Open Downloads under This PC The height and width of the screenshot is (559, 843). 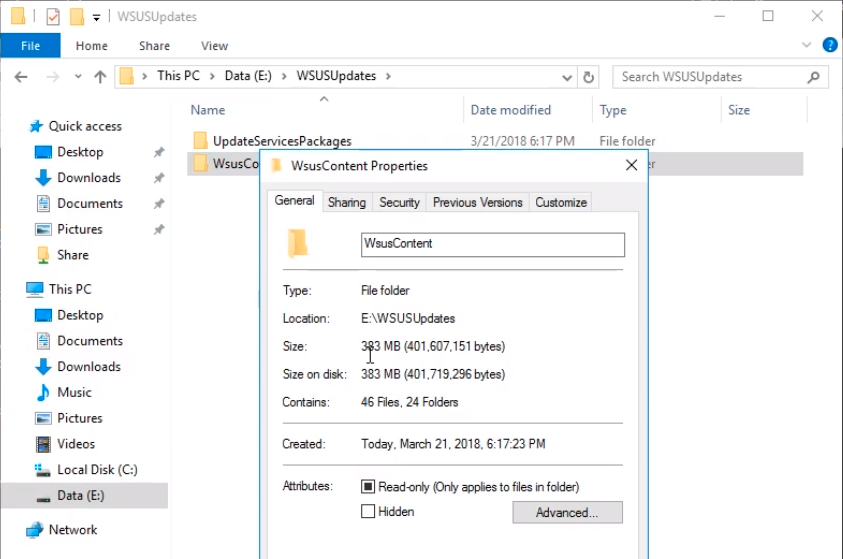(89, 367)
